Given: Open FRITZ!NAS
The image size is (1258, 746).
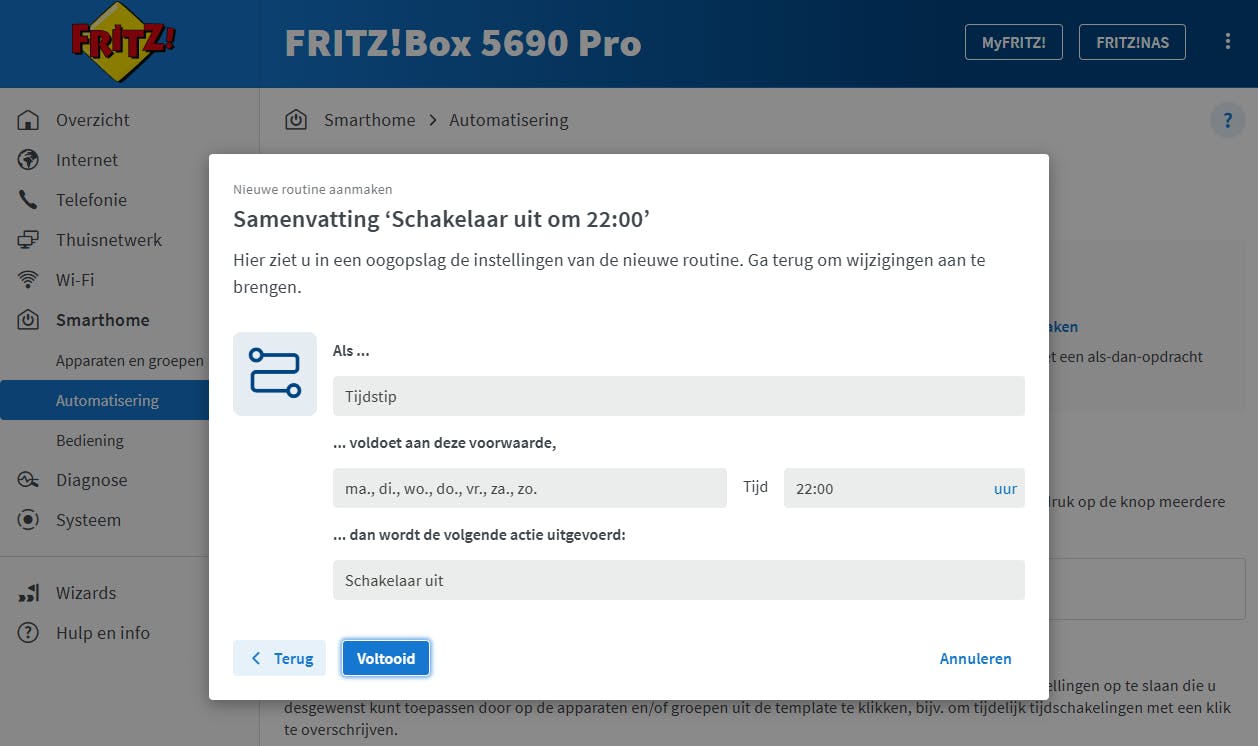Looking at the screenshot, I should click(x=1132, y=42).
